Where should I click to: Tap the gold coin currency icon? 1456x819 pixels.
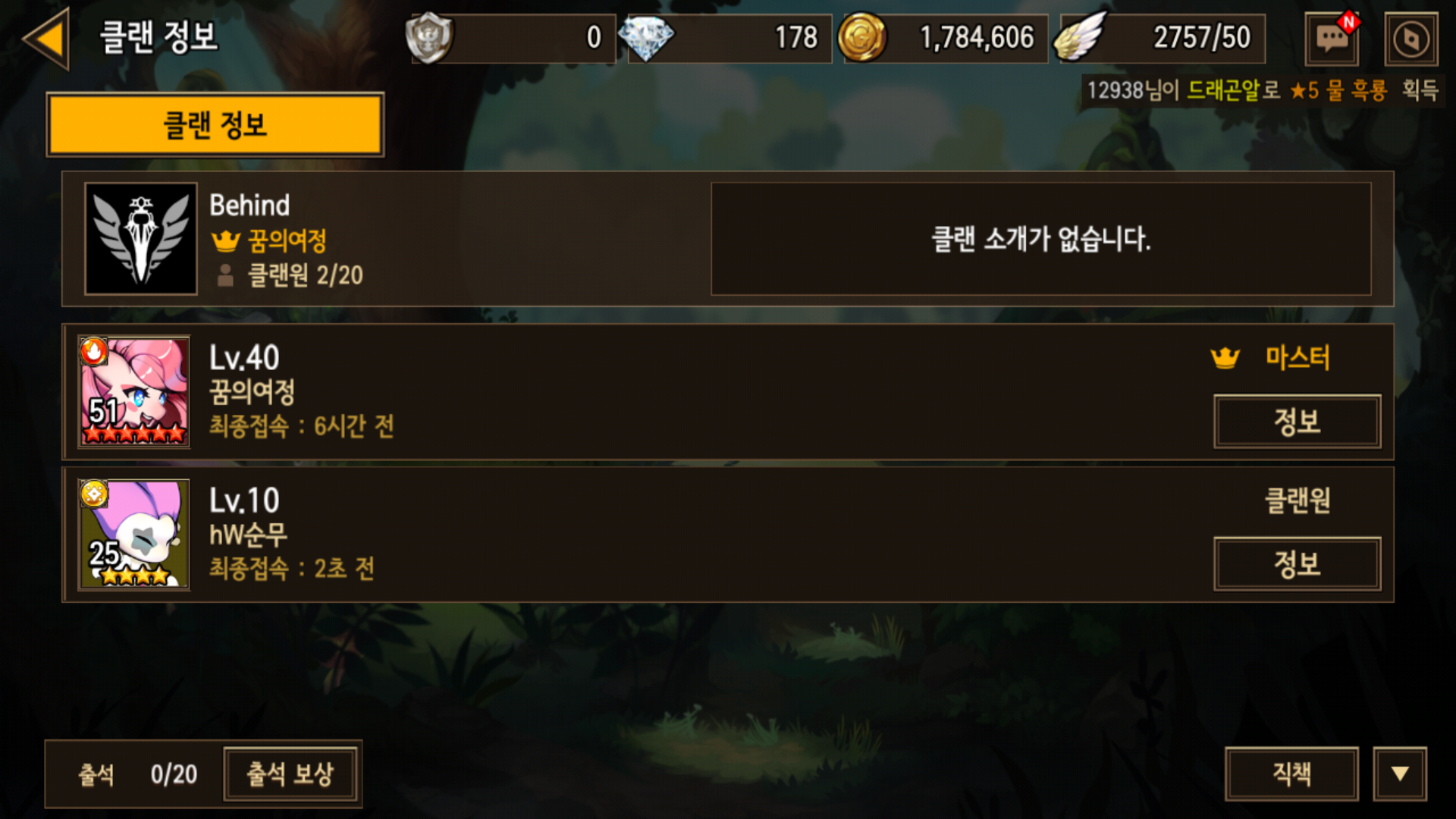tap(862, 37)
